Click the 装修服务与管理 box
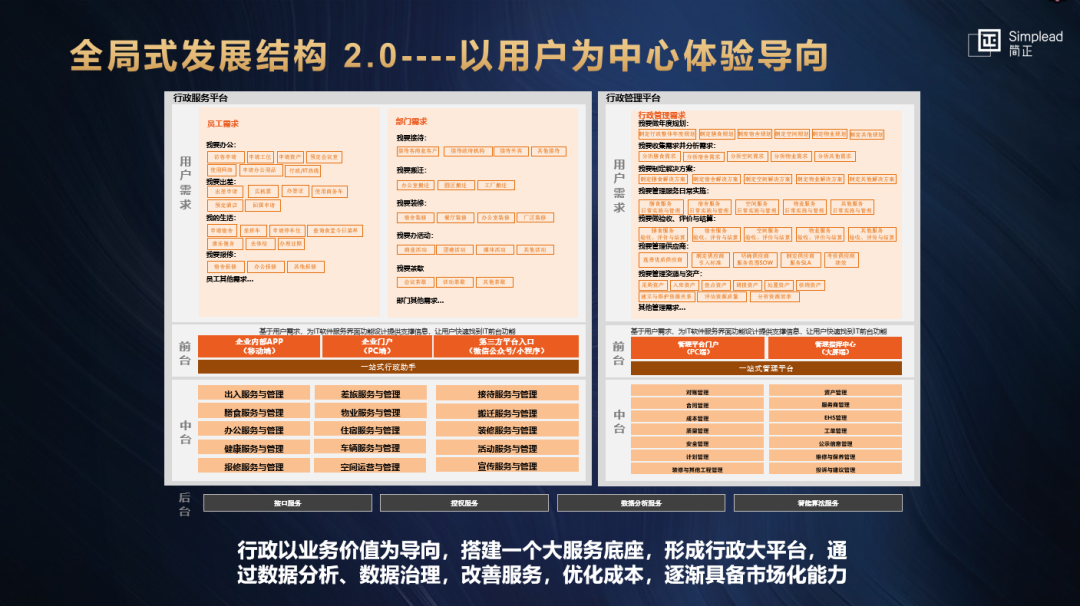1080x606 pixels. (x=507, y=430)
